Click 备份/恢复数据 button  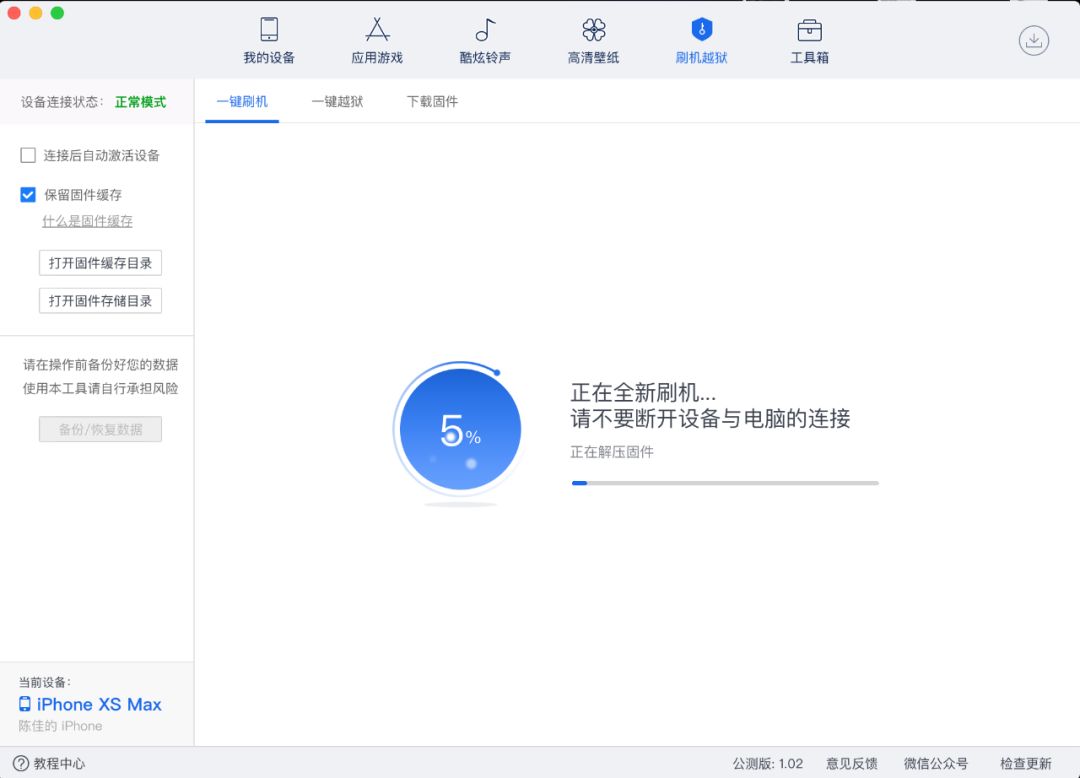[101, 429]
